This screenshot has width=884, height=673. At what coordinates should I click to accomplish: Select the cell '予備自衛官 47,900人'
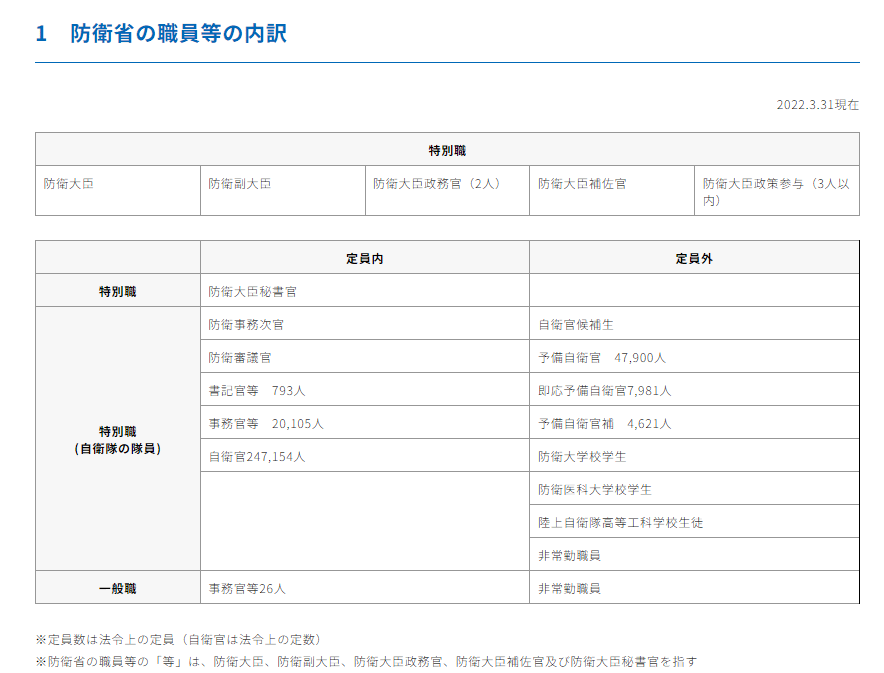click(x=694, y=357)
